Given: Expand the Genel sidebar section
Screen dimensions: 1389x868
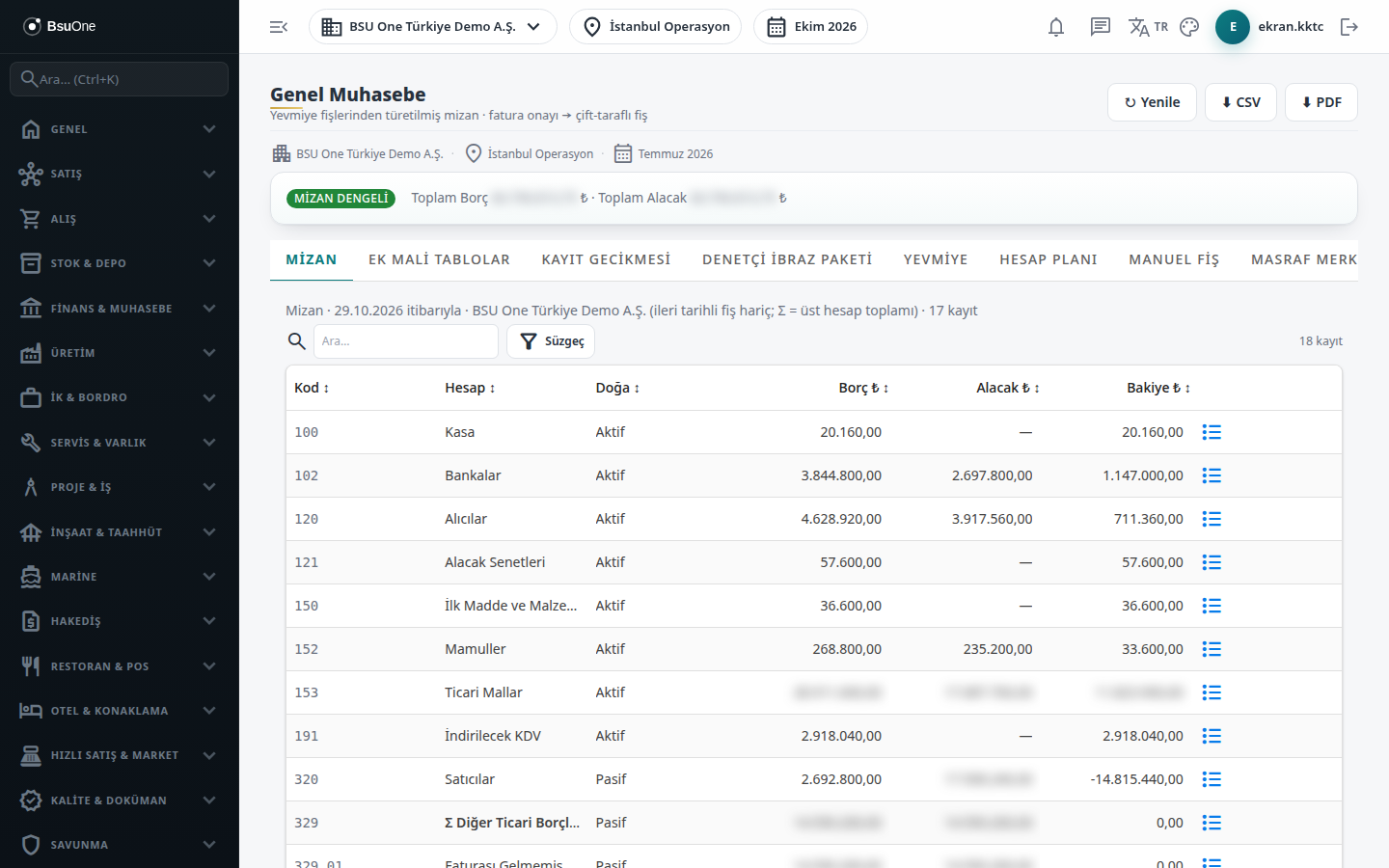Looking at the screenshot, I should tap(120, 129).
